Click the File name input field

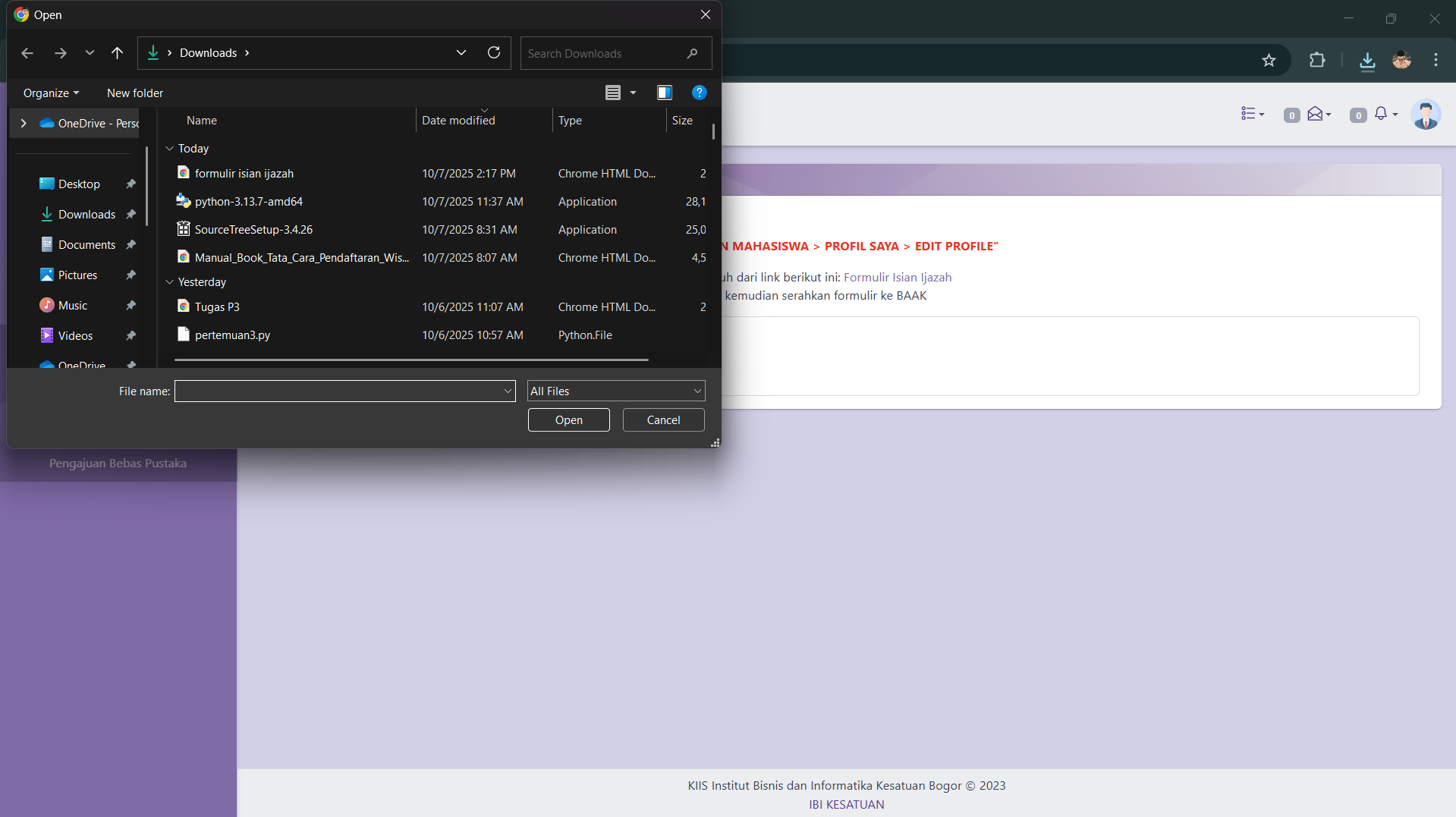338,391
